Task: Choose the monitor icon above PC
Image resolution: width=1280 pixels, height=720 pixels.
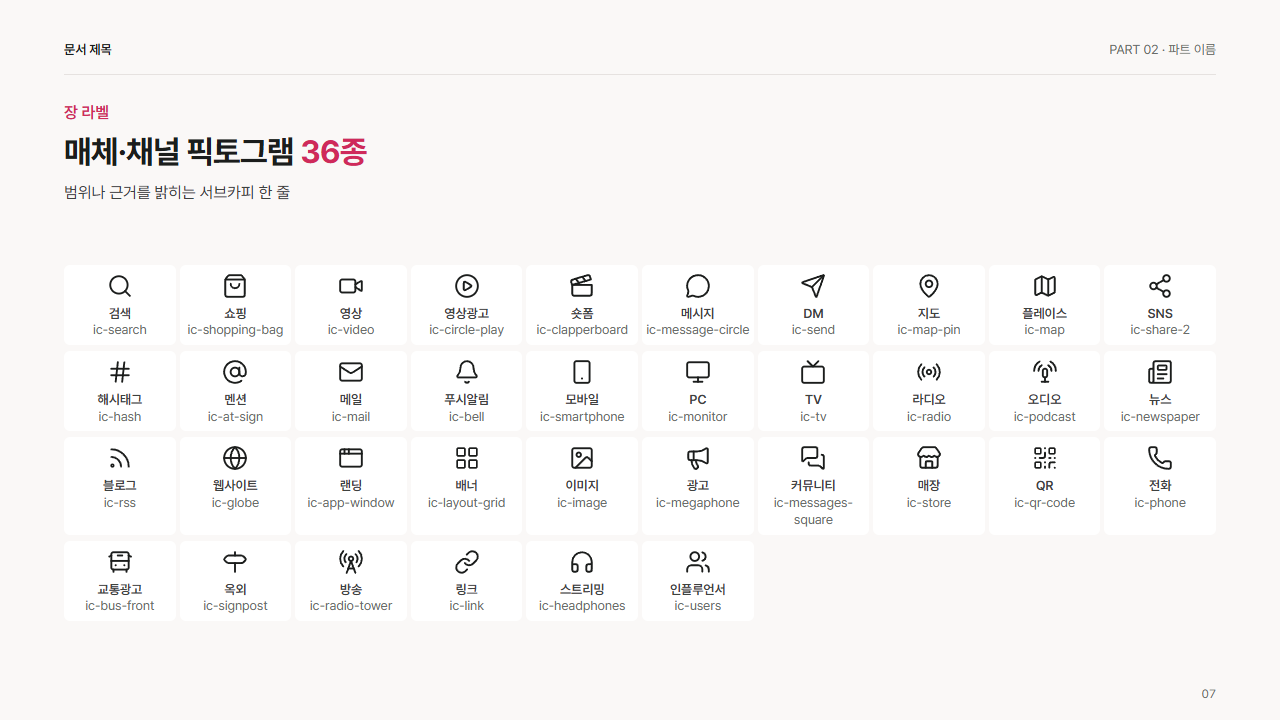Action: pos(698,373)
